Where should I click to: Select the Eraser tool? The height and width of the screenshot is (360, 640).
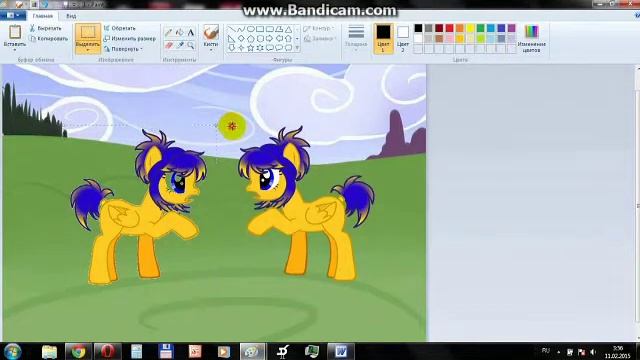169,45
